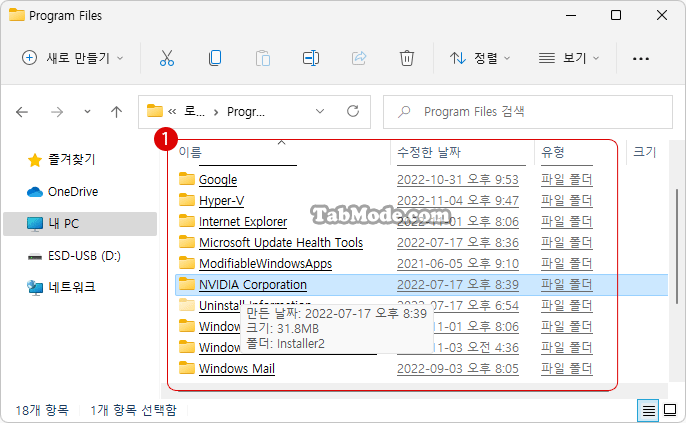The width and height of the screenshot is (686, 423).
Task: Sort by 유형 column header
Action: click(553, 152)
